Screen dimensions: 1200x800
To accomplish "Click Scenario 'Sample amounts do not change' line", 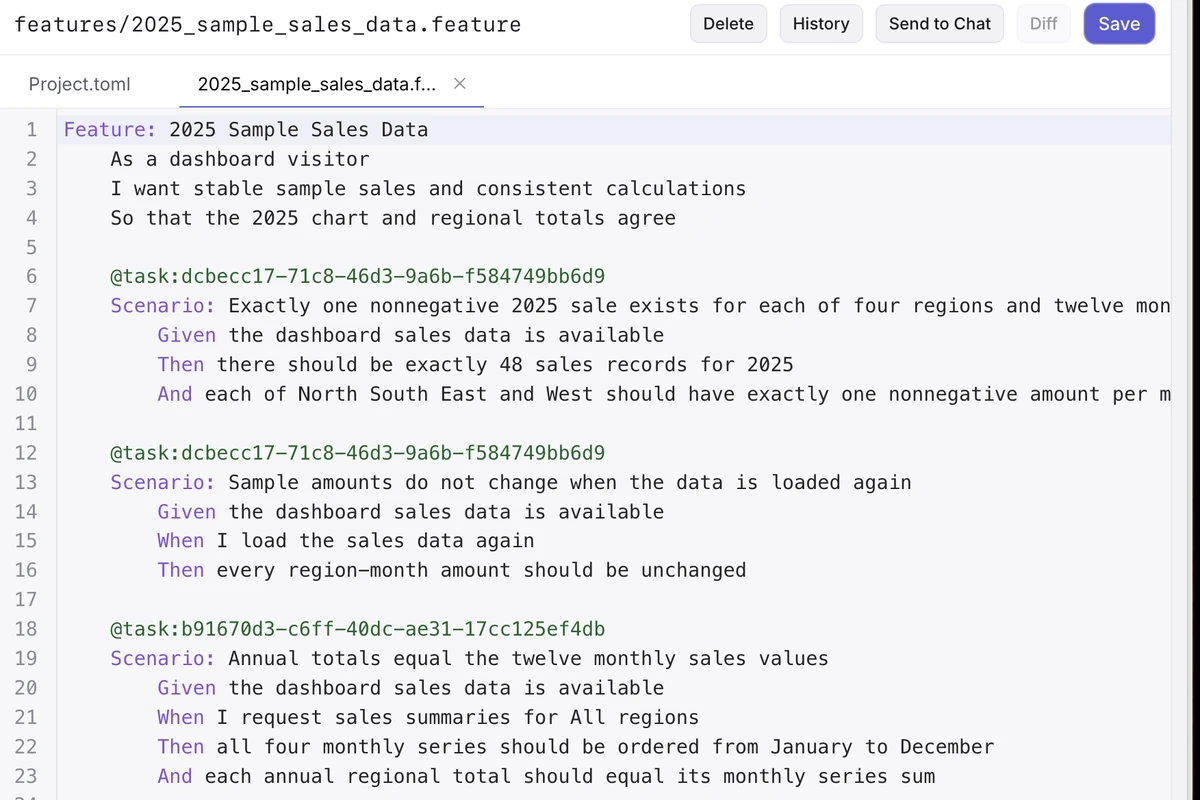I will [511, 482].
